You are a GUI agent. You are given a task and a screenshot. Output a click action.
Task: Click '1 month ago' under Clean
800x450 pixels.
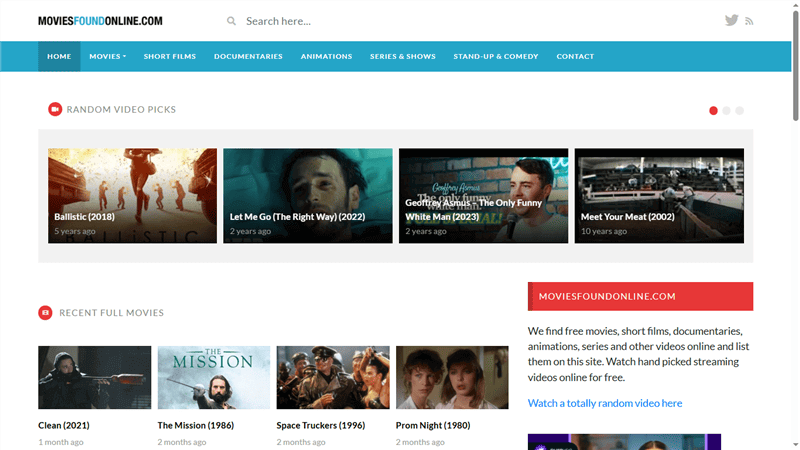(61, 442)
